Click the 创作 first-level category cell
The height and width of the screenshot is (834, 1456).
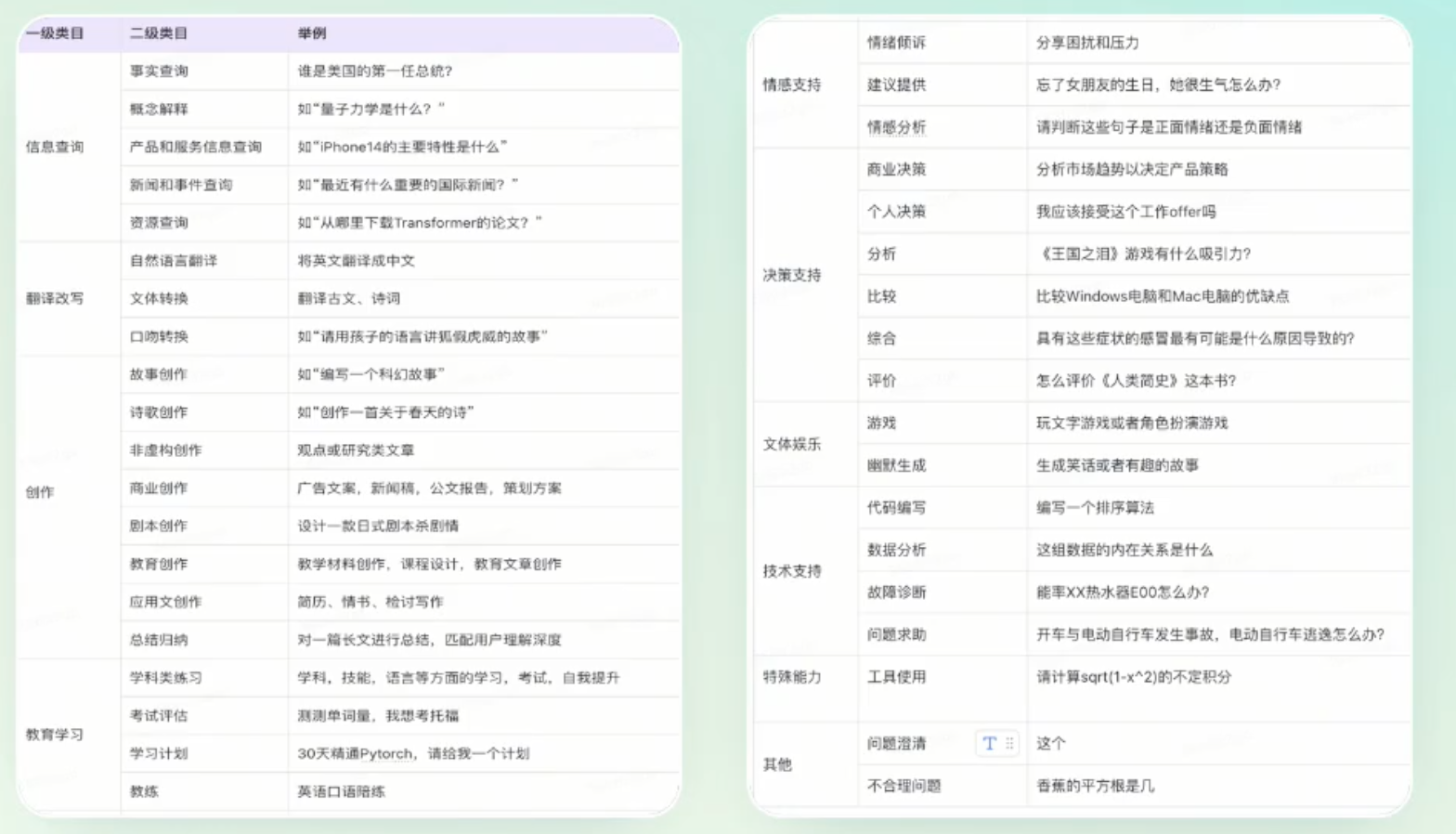tap(40, 491)
